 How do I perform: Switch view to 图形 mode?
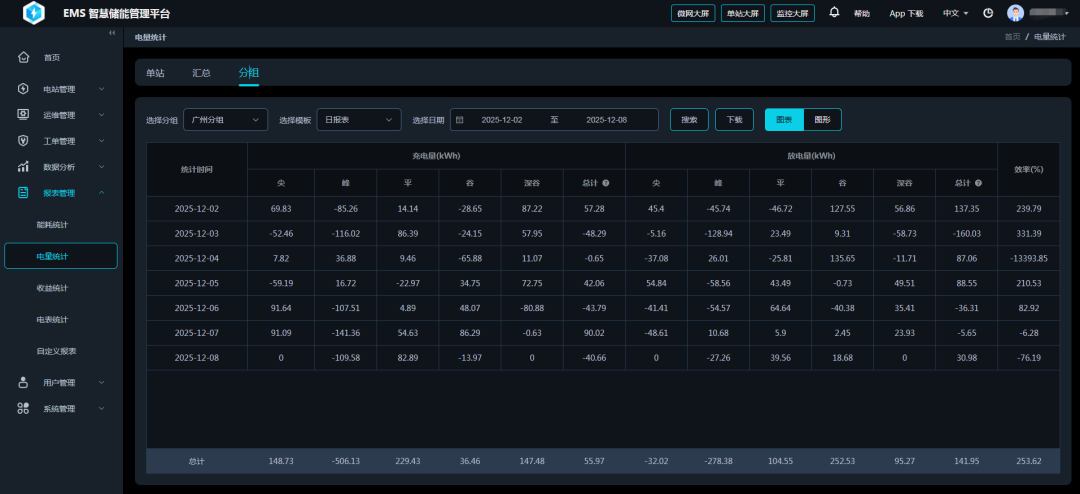coord(822,120)
